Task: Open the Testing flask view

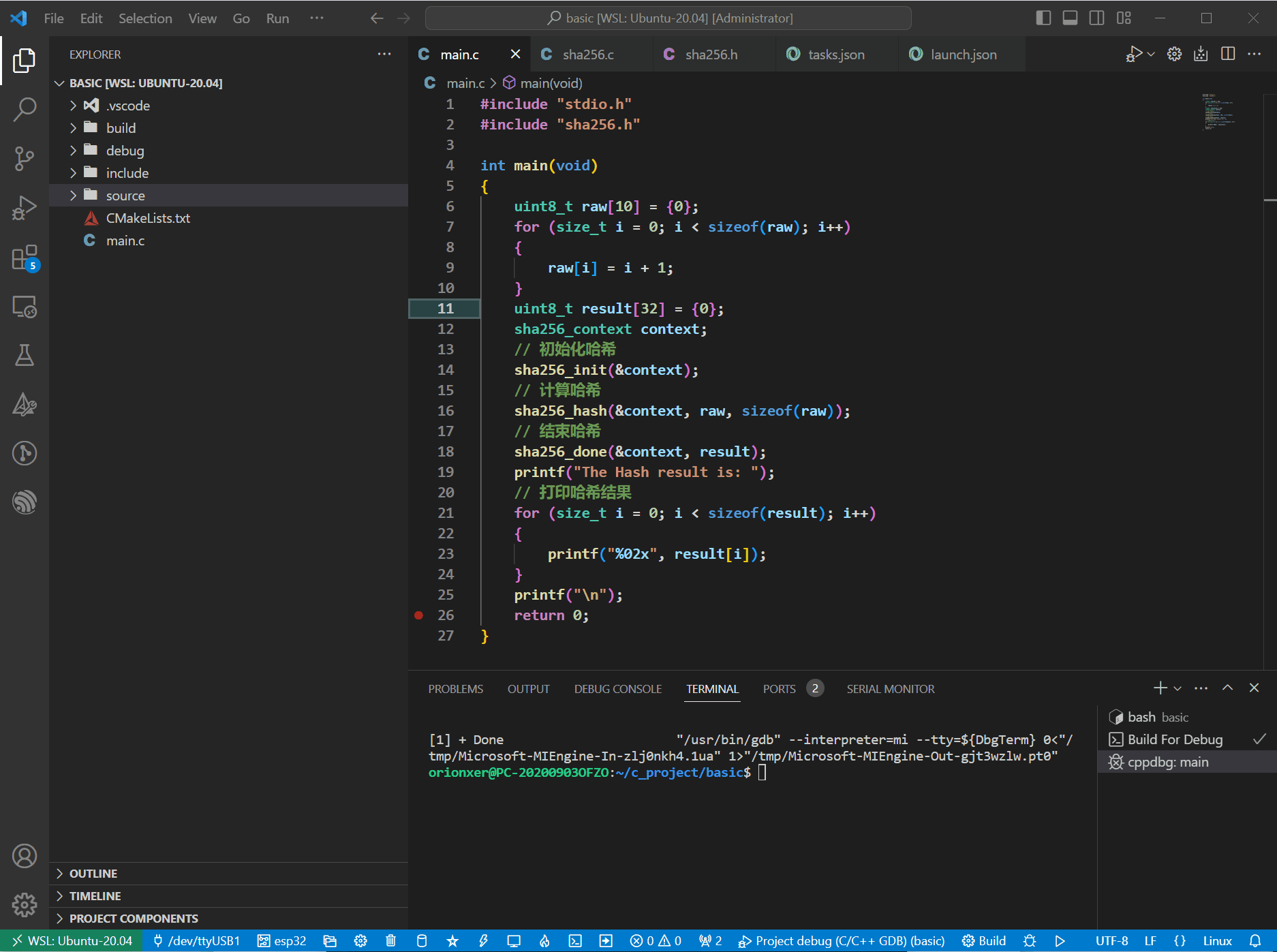Action: (x=25, y=355)
